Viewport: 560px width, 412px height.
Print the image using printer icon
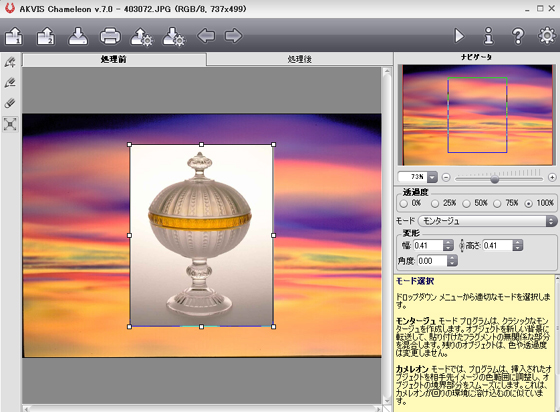point(110,36)
